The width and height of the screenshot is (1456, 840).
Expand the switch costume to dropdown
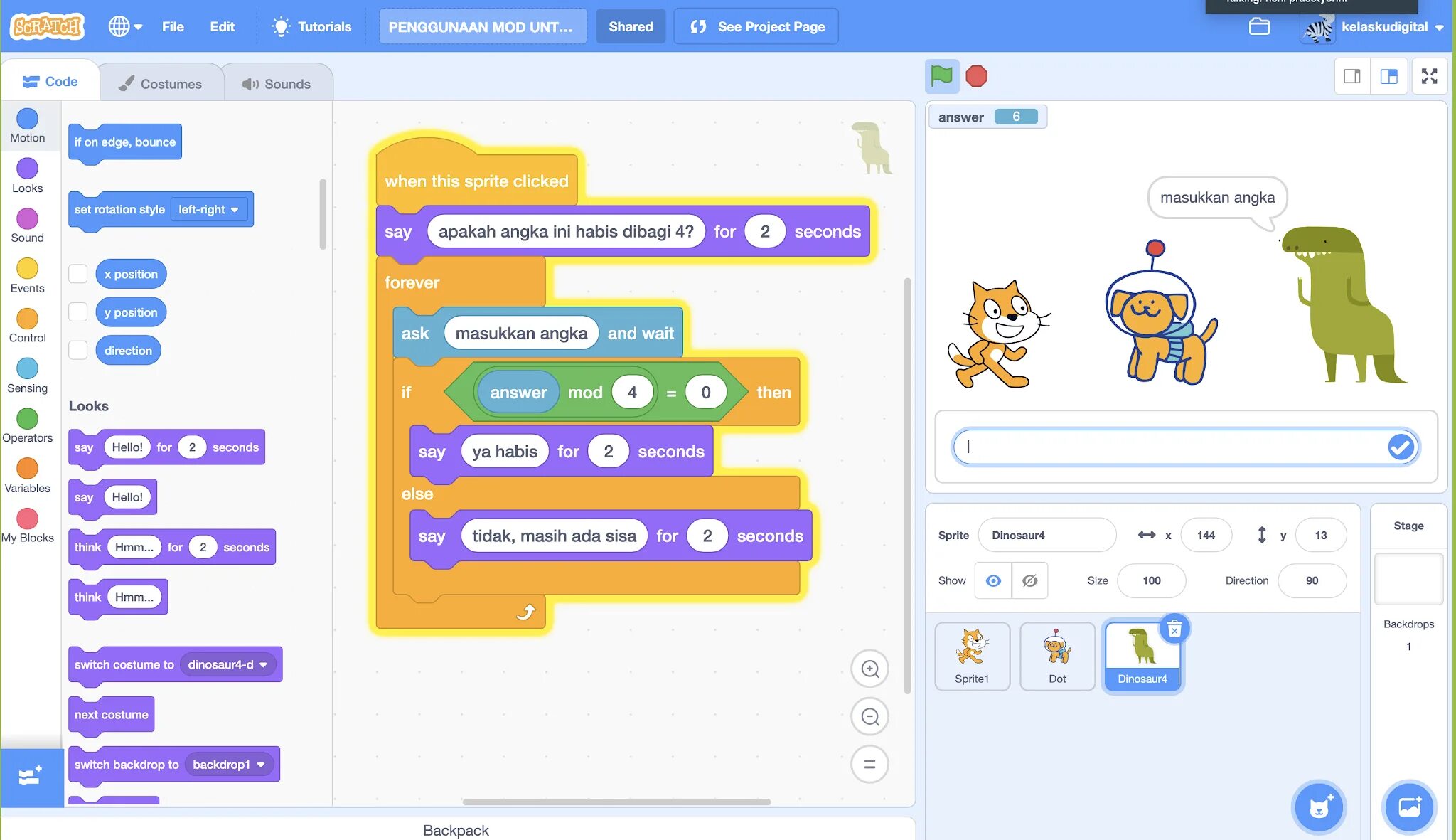coord(262,664)
